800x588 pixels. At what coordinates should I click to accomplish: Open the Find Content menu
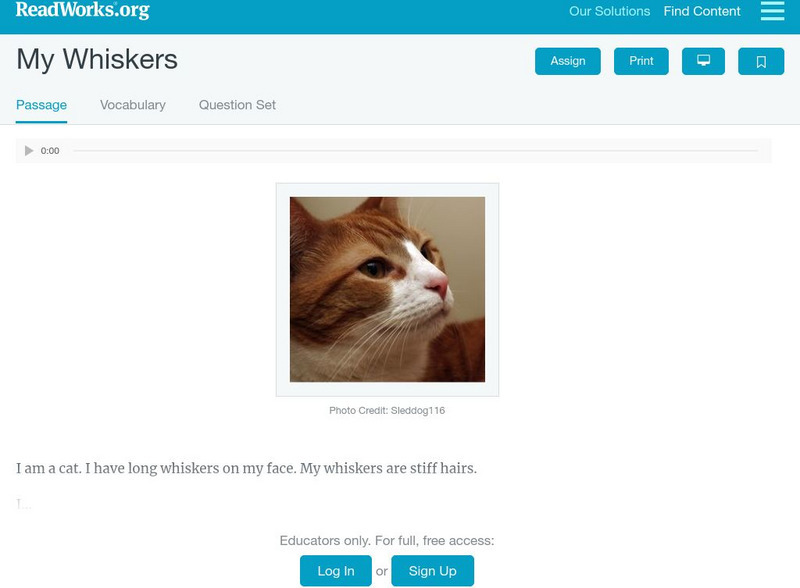click(702, 11)
